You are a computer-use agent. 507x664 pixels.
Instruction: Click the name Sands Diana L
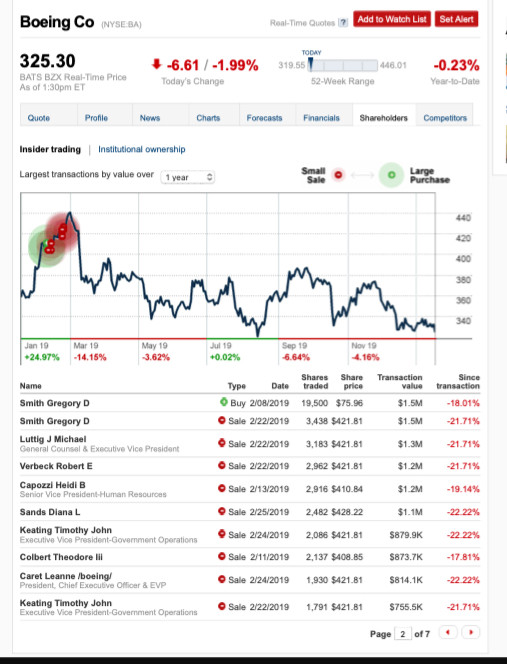(x=50, y=512)
